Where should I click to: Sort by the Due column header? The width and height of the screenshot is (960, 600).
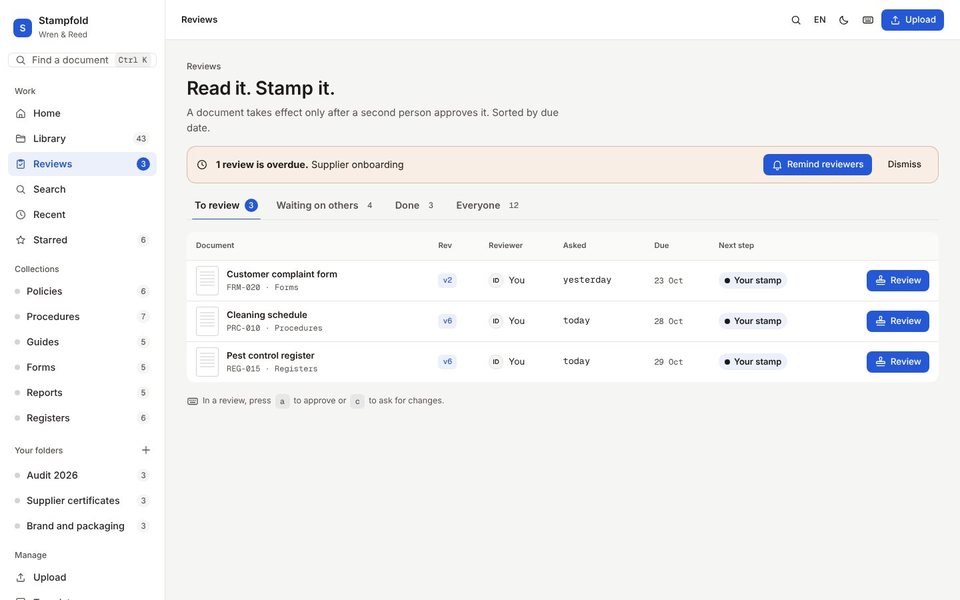point(661,246)
